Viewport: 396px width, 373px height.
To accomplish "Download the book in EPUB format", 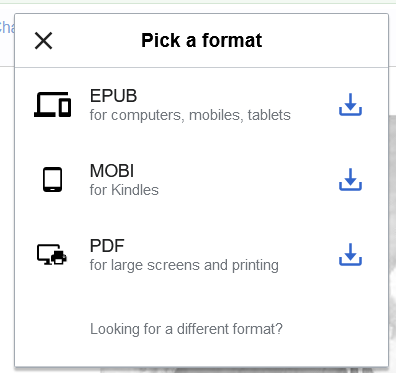I will 350,105.
